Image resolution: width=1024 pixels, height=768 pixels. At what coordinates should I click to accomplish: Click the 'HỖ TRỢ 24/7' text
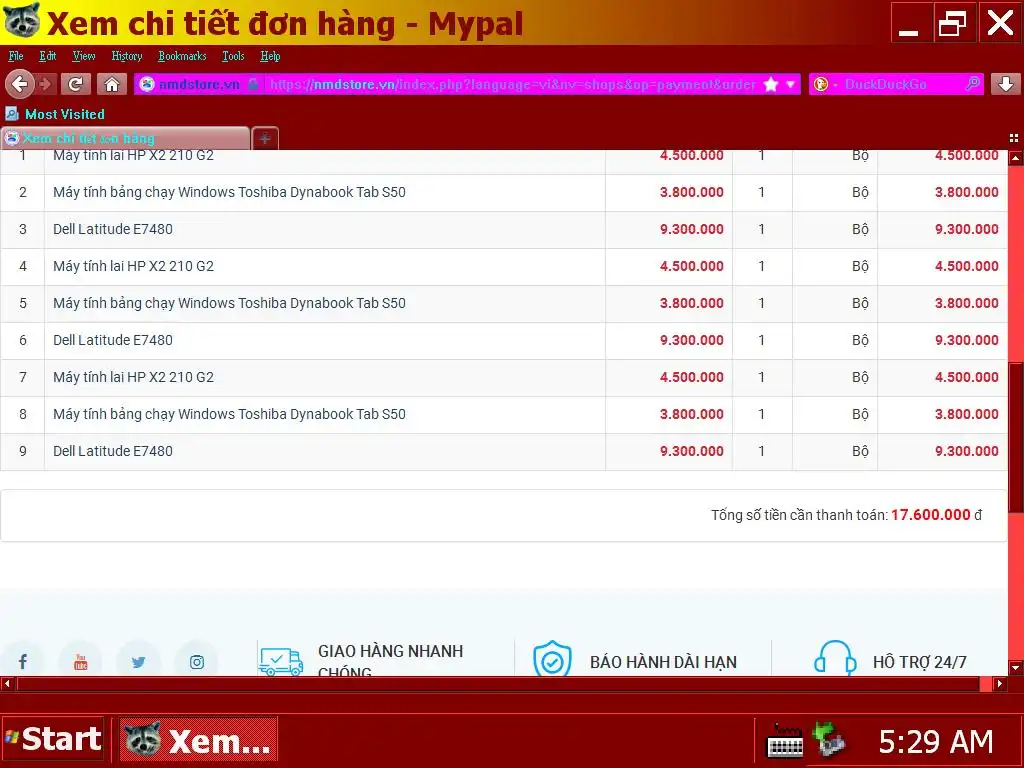920,662
